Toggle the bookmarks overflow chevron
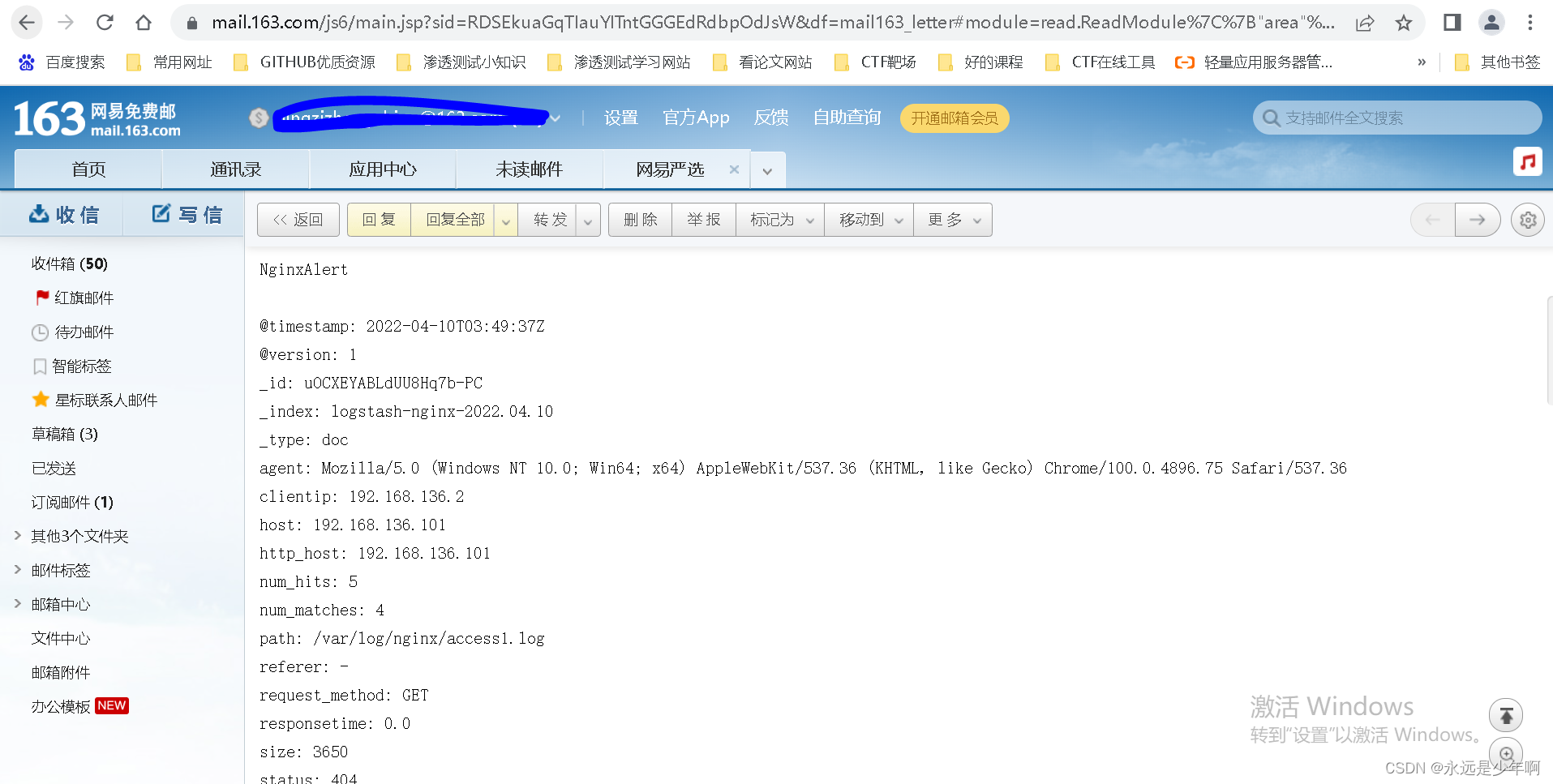This screenshot has width=1553, height=784. [1421, 61]
